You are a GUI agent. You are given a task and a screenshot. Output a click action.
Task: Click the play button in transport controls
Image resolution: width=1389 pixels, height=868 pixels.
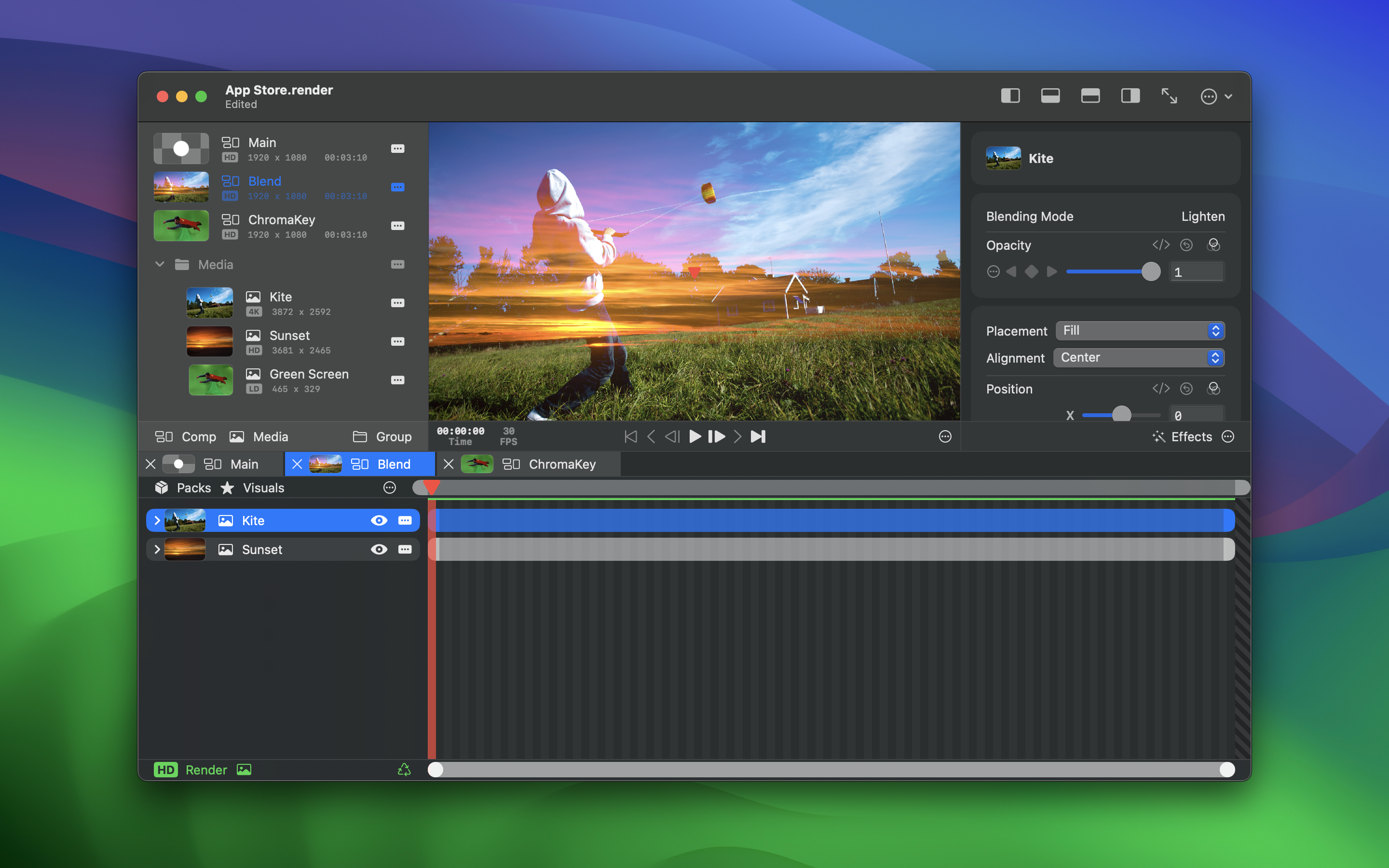click(x=694, y=437)
